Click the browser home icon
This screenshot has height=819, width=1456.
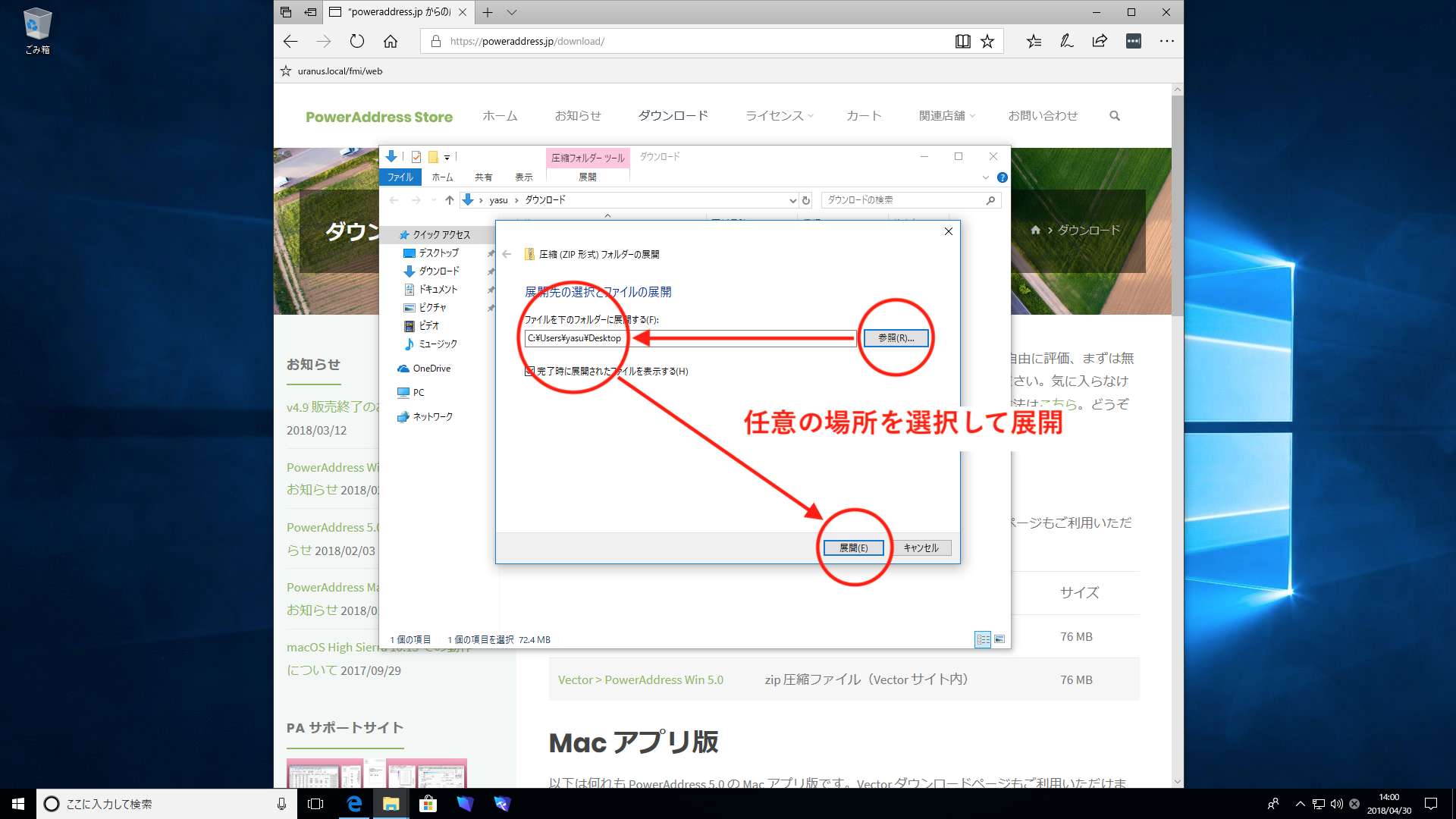click(391, 41)
